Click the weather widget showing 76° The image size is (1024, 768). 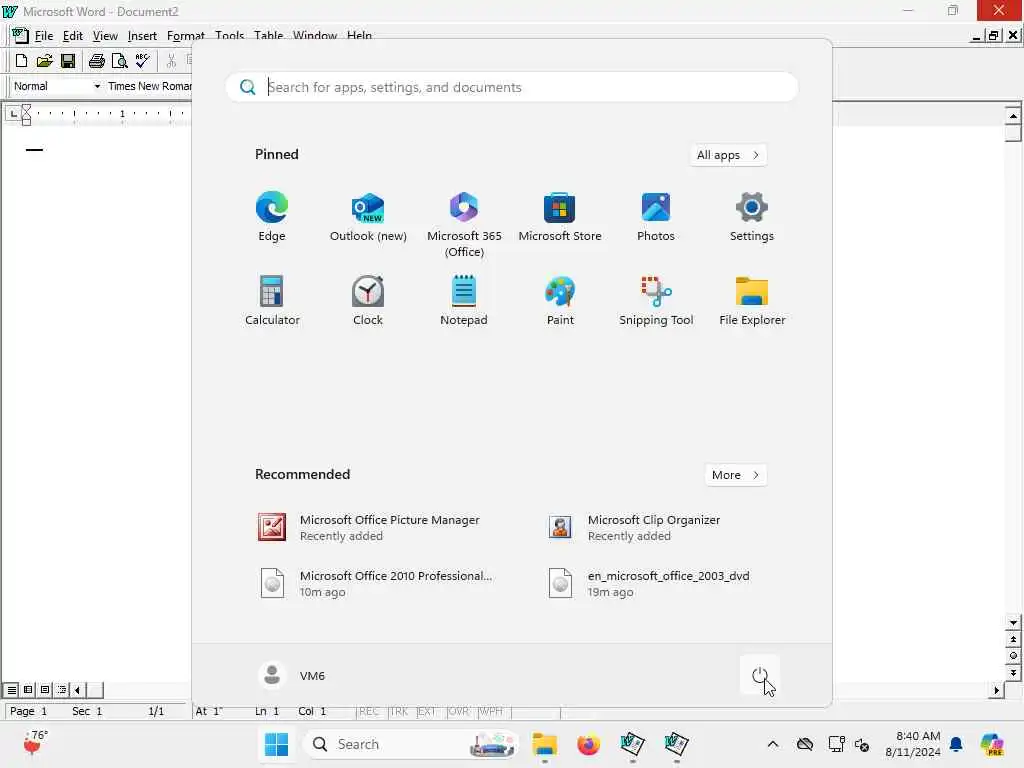(x=34, y=743)
